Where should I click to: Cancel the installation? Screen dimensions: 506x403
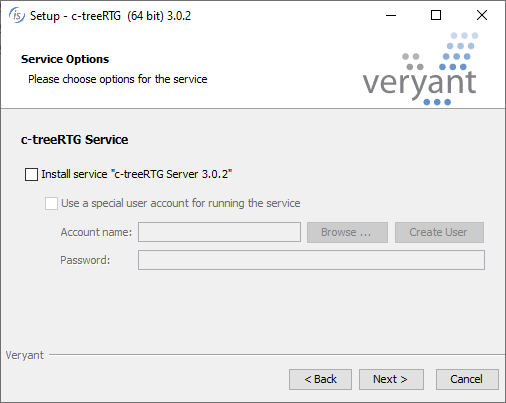467,379
